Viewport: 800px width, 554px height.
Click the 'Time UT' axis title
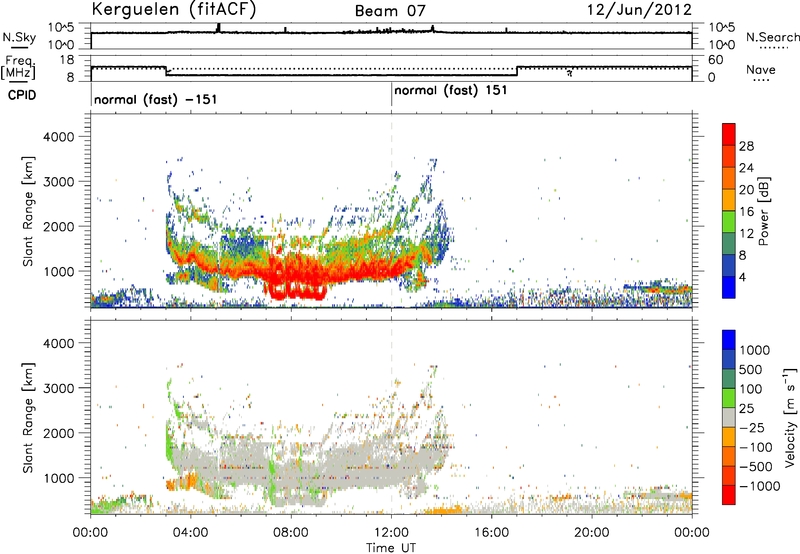pos(391,548)
